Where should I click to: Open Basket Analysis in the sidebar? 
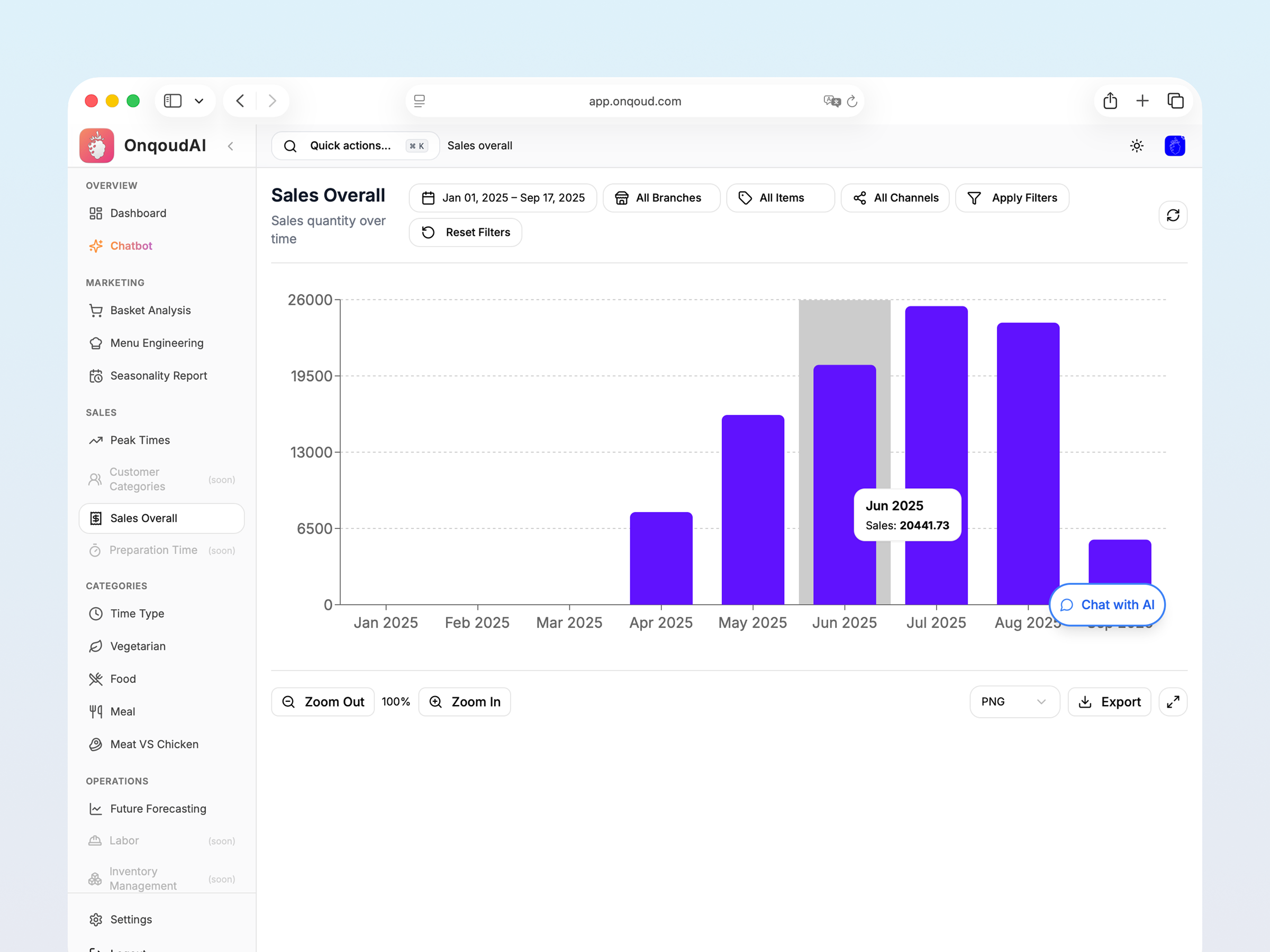coord(150,310)
